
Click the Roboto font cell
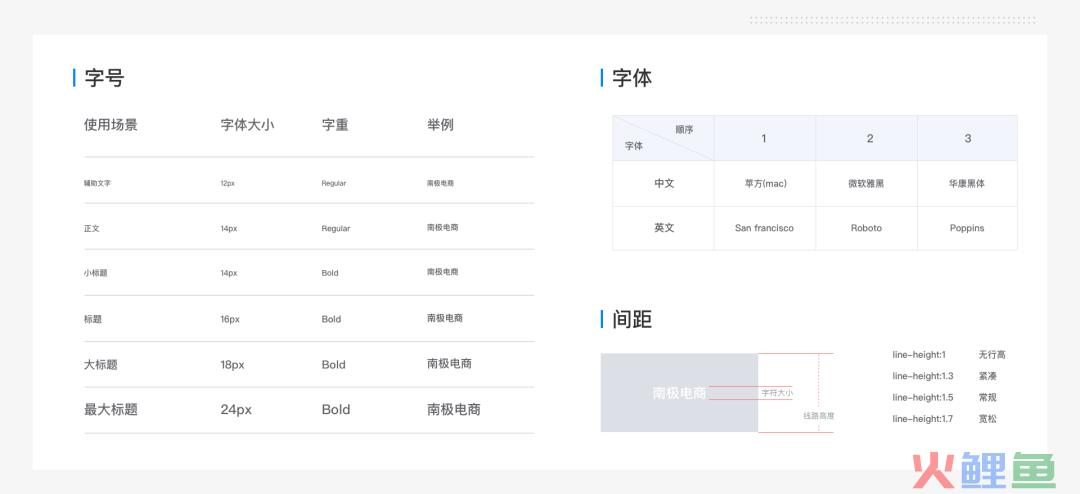pyautogui.click(x=866, y=228)
